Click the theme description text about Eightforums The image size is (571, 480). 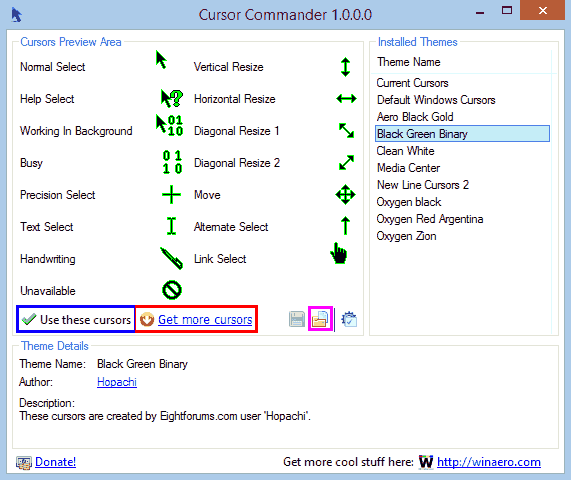click(x=165, y=416)
